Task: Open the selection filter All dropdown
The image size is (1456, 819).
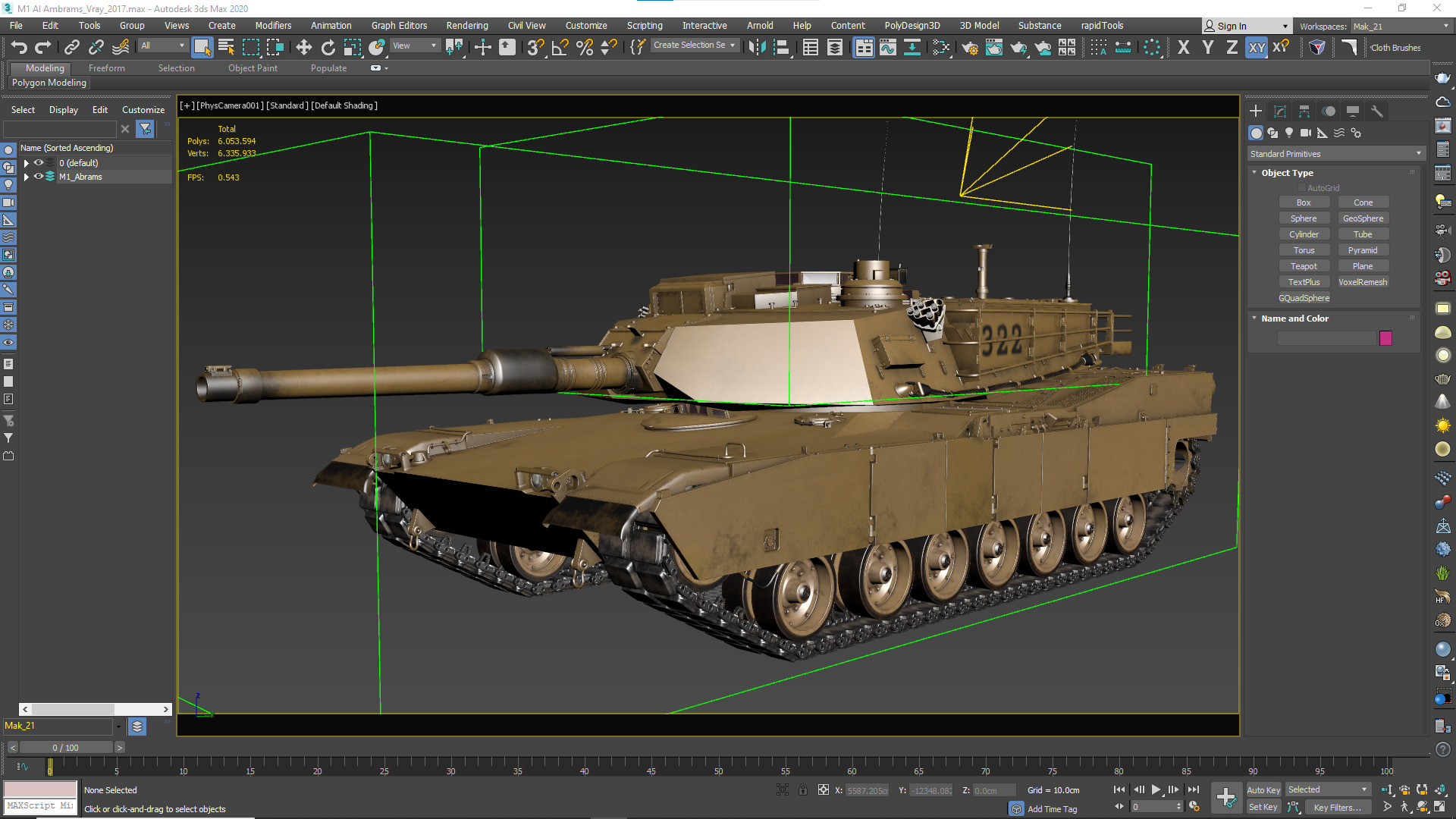Action: pyautogui.click(x=162, y=45)
